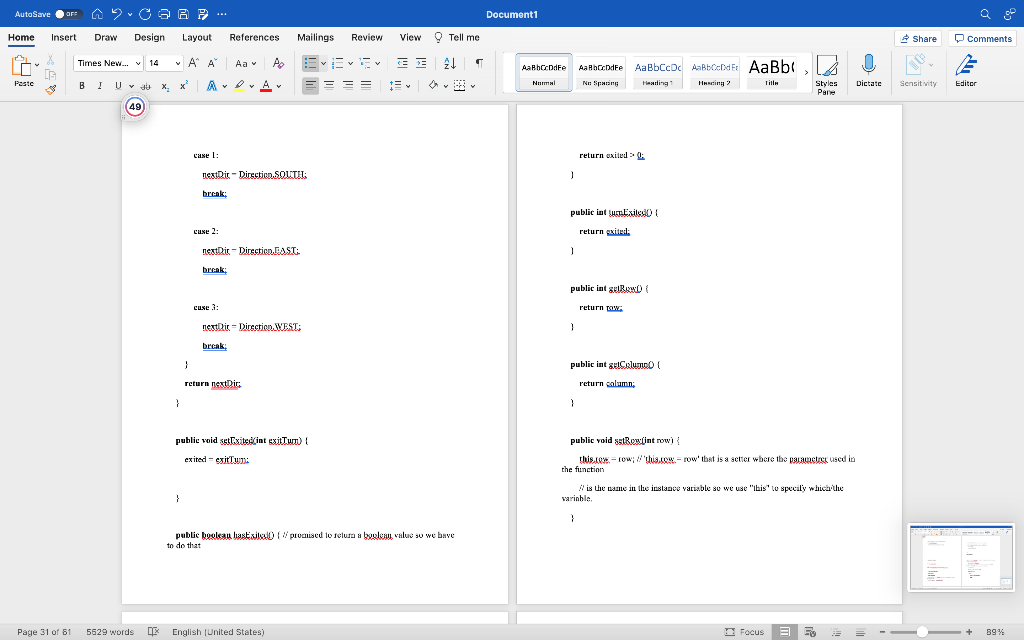Go to the Layout tab
The image size is (1024, 640).
(197, 37)
